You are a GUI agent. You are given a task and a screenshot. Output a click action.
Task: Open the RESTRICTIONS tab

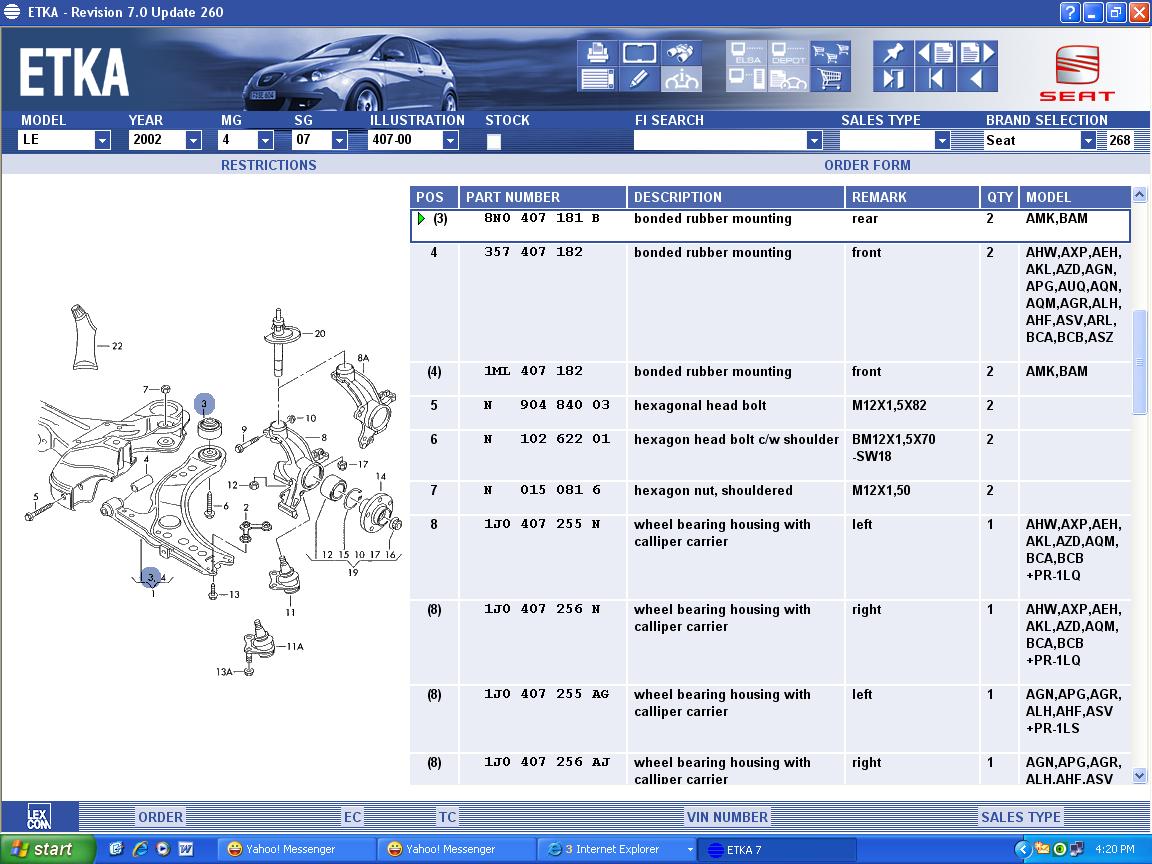pyautogui.click(x=269, y=165)
